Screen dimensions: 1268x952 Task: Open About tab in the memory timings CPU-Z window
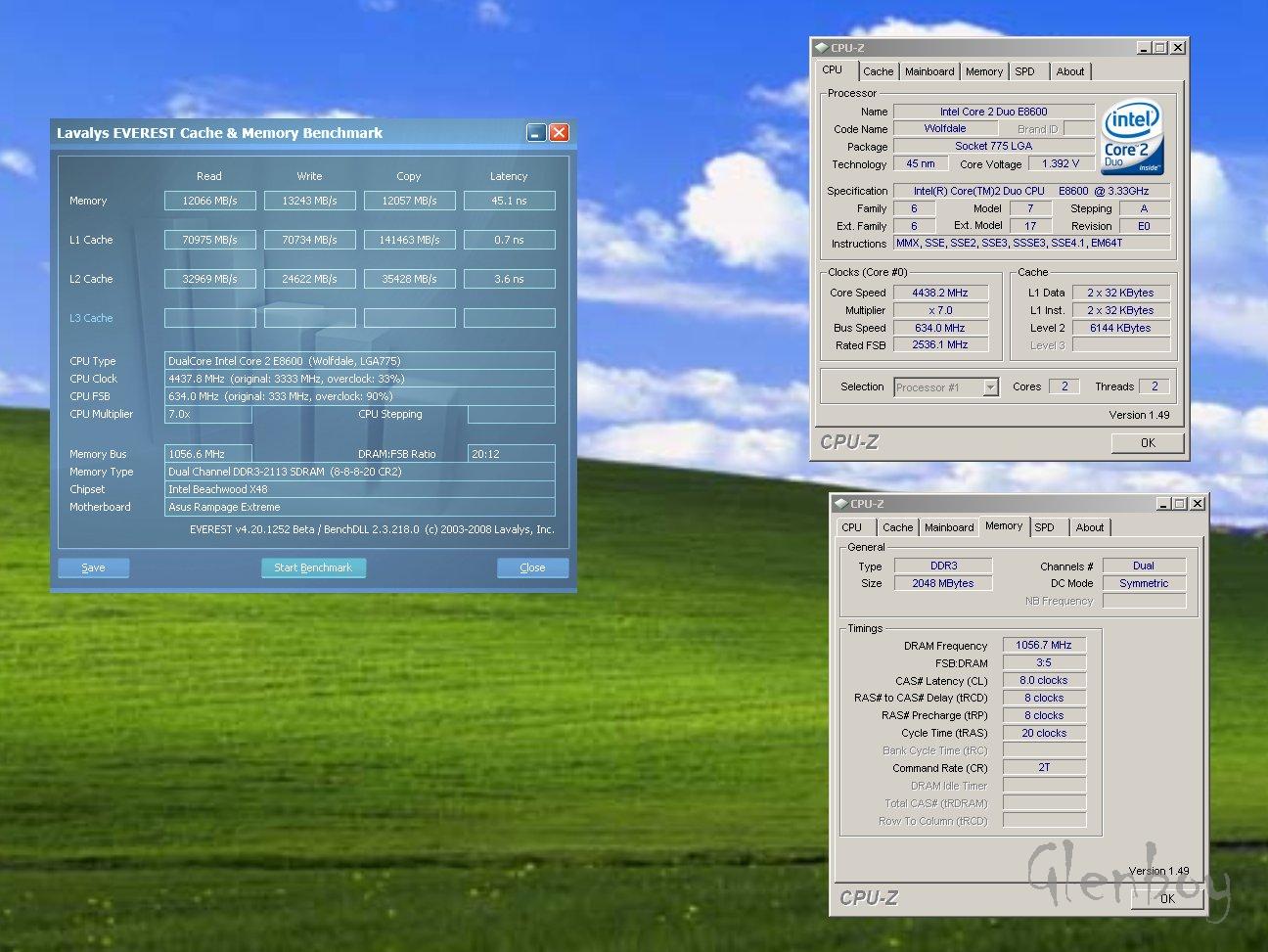tap(1089, 527)
